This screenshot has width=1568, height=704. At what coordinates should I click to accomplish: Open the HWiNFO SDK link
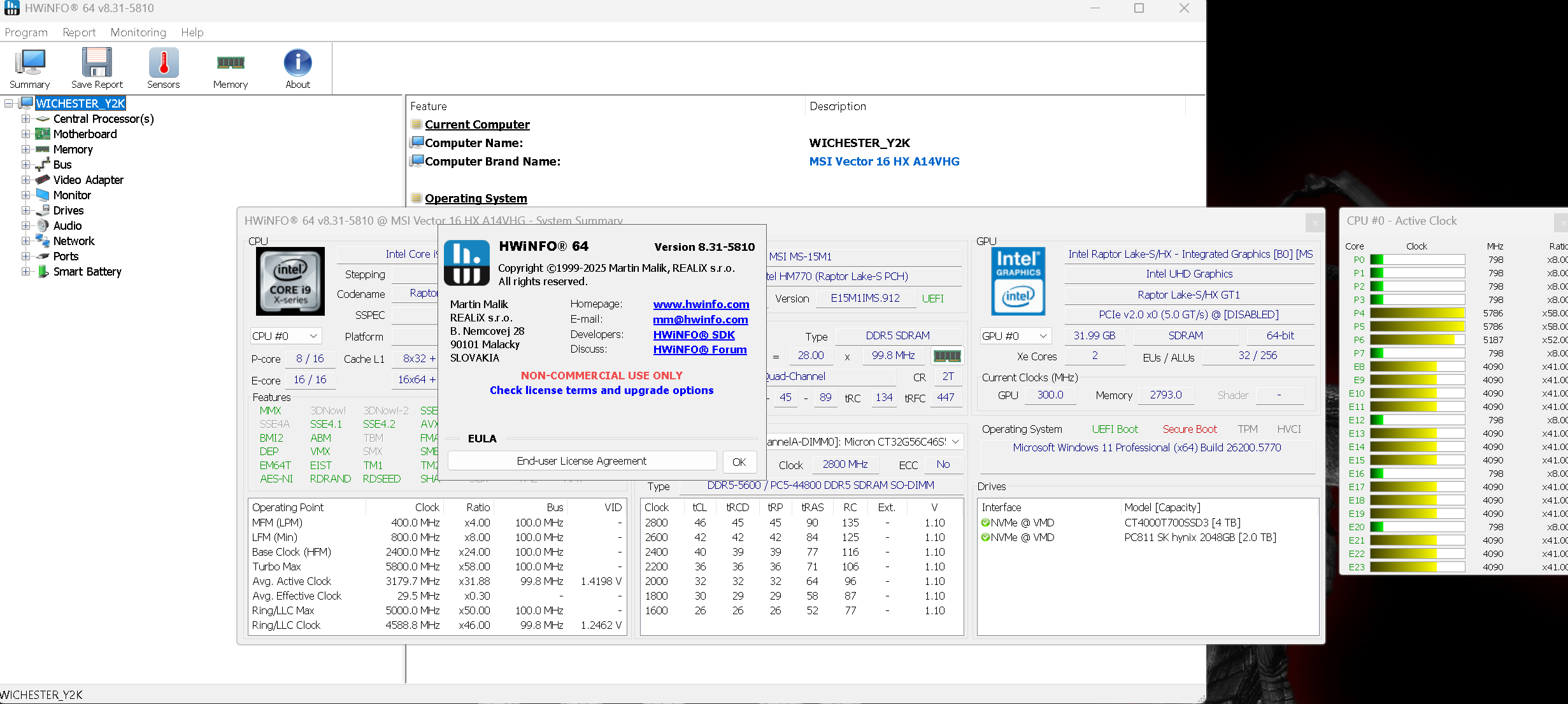pos(694,335)
